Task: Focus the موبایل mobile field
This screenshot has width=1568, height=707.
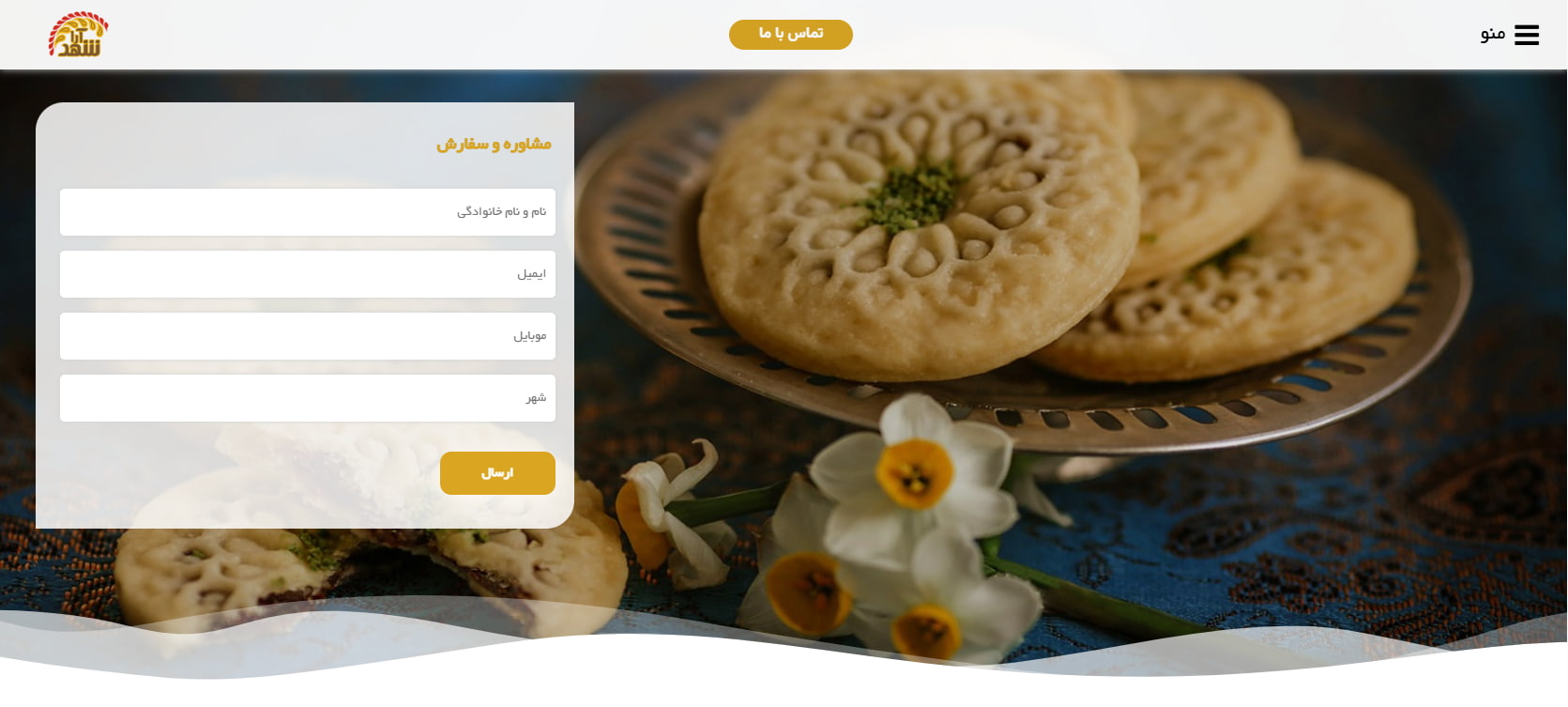Action: click(x=308, y=336)
